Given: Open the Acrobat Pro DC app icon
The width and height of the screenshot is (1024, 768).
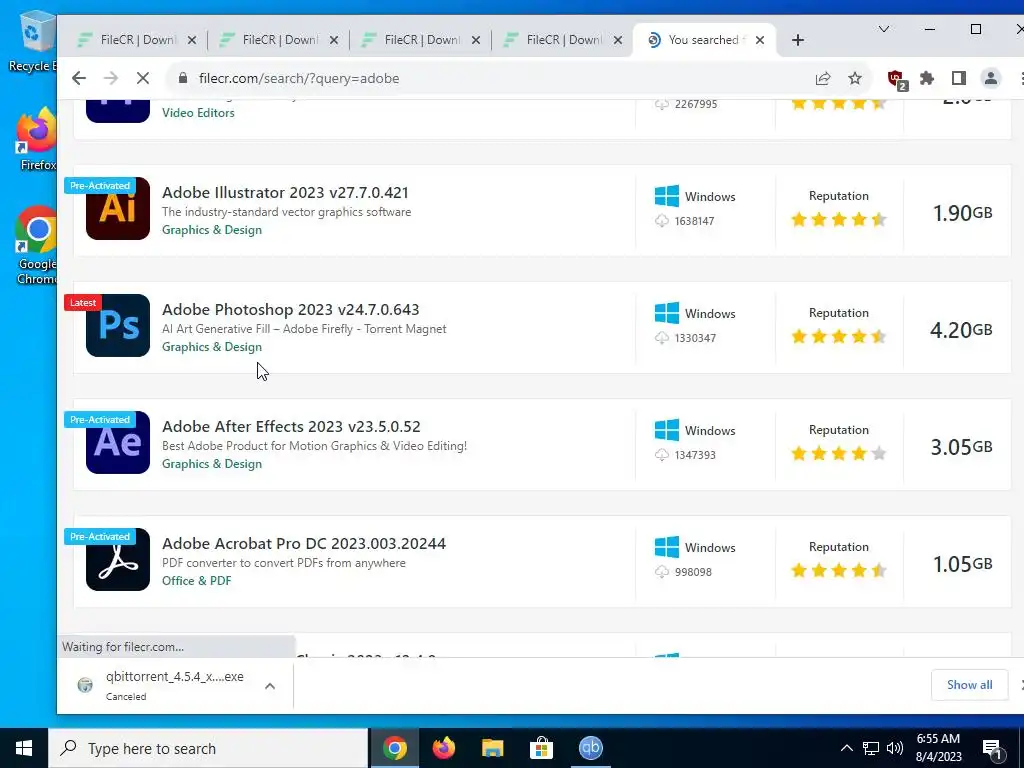Looking at the screenshot, I should click(x=118, y=559).
